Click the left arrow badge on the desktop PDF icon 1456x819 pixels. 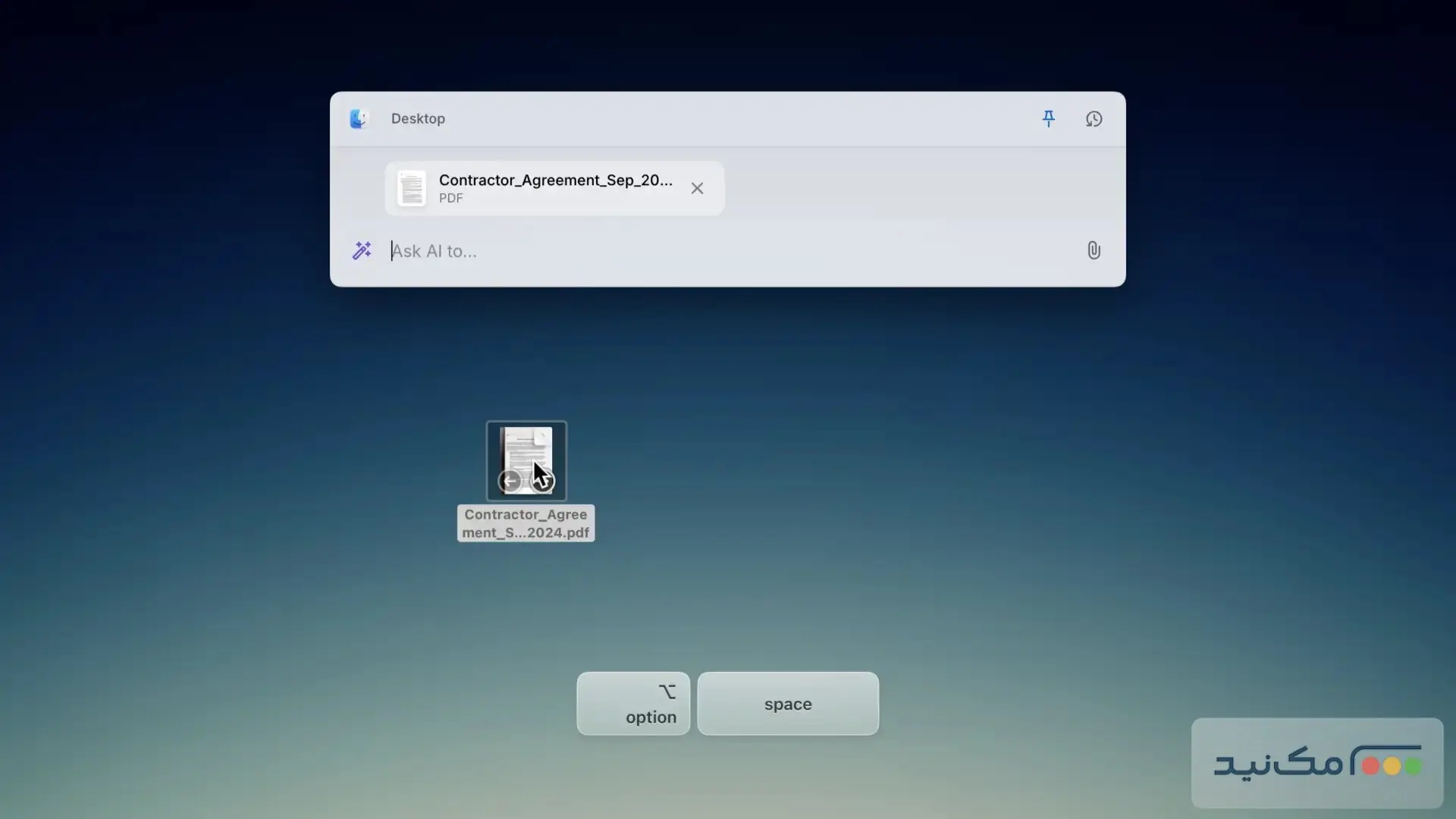[x=510, y=481]
